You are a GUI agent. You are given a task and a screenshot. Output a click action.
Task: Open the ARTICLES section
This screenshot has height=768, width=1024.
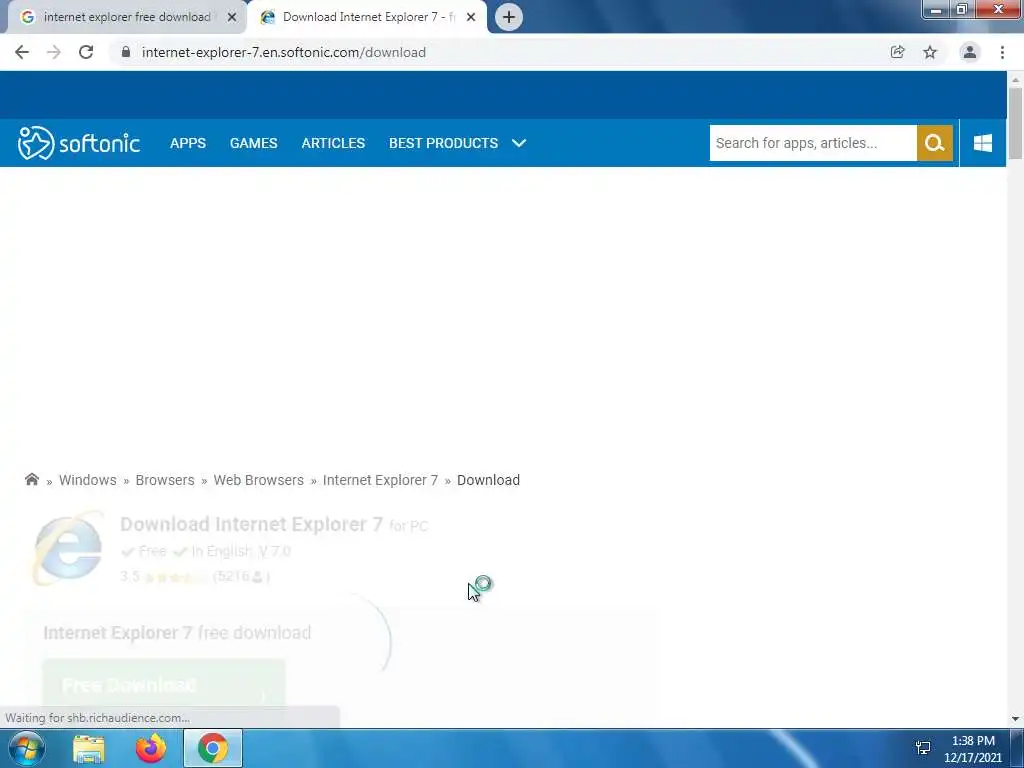coord(333,143)
